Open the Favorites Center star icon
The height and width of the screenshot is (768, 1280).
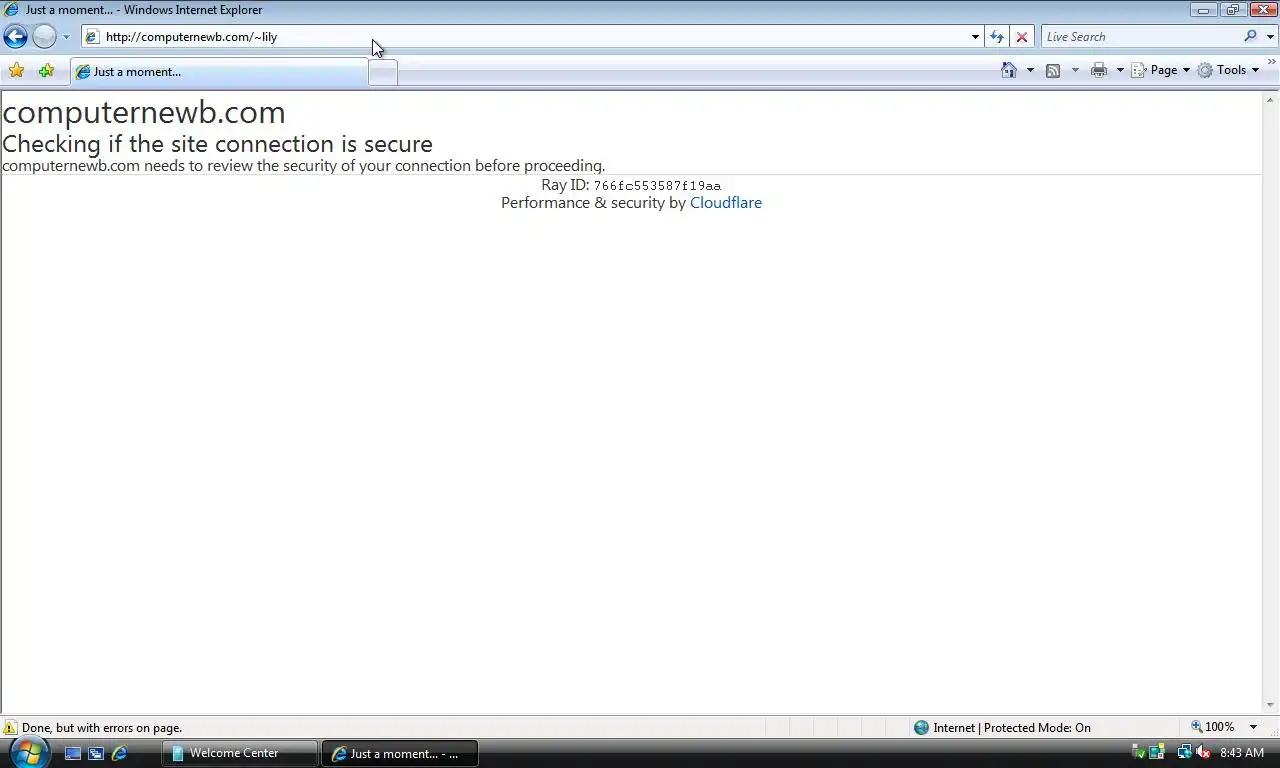click(16, 71)
